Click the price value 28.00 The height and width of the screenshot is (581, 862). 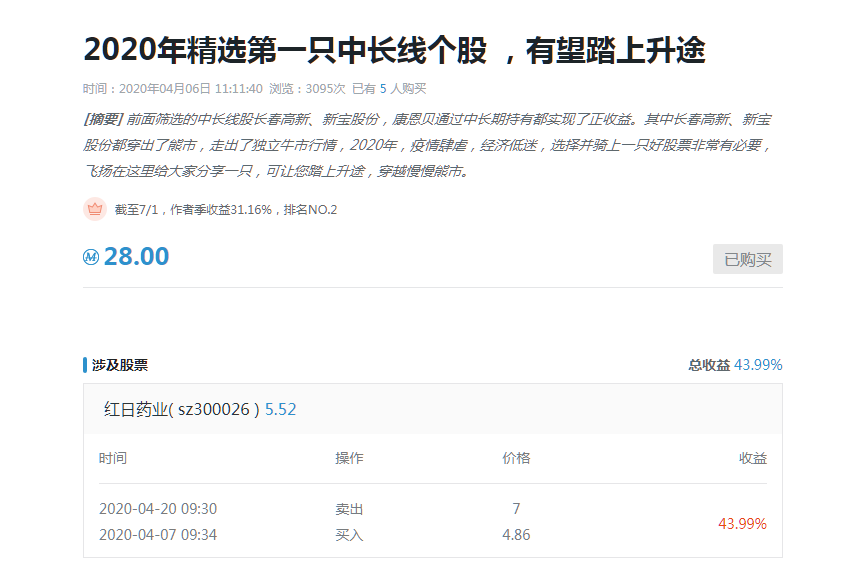coord(136,257)
